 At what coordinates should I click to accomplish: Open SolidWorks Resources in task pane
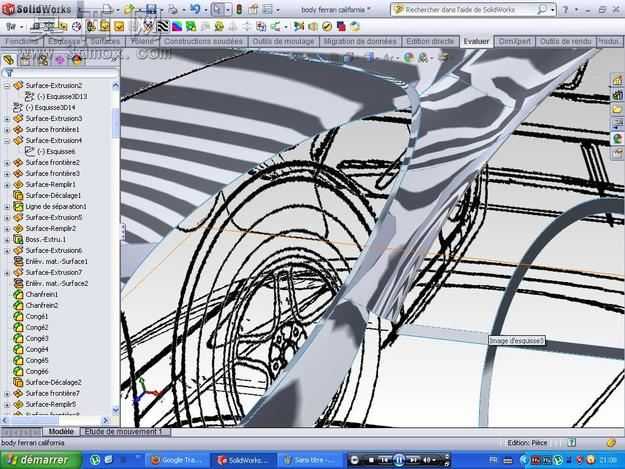[x=617, y=80]
